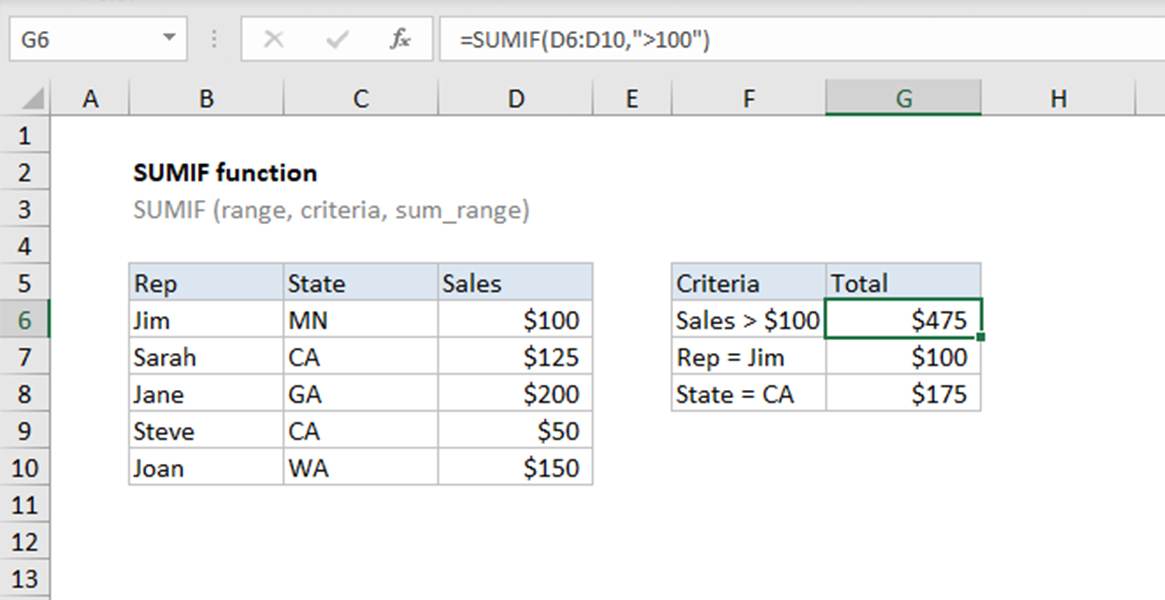1165x600 pixels.
Task: Click inside the Name Box showing G6
Action: 80,40
